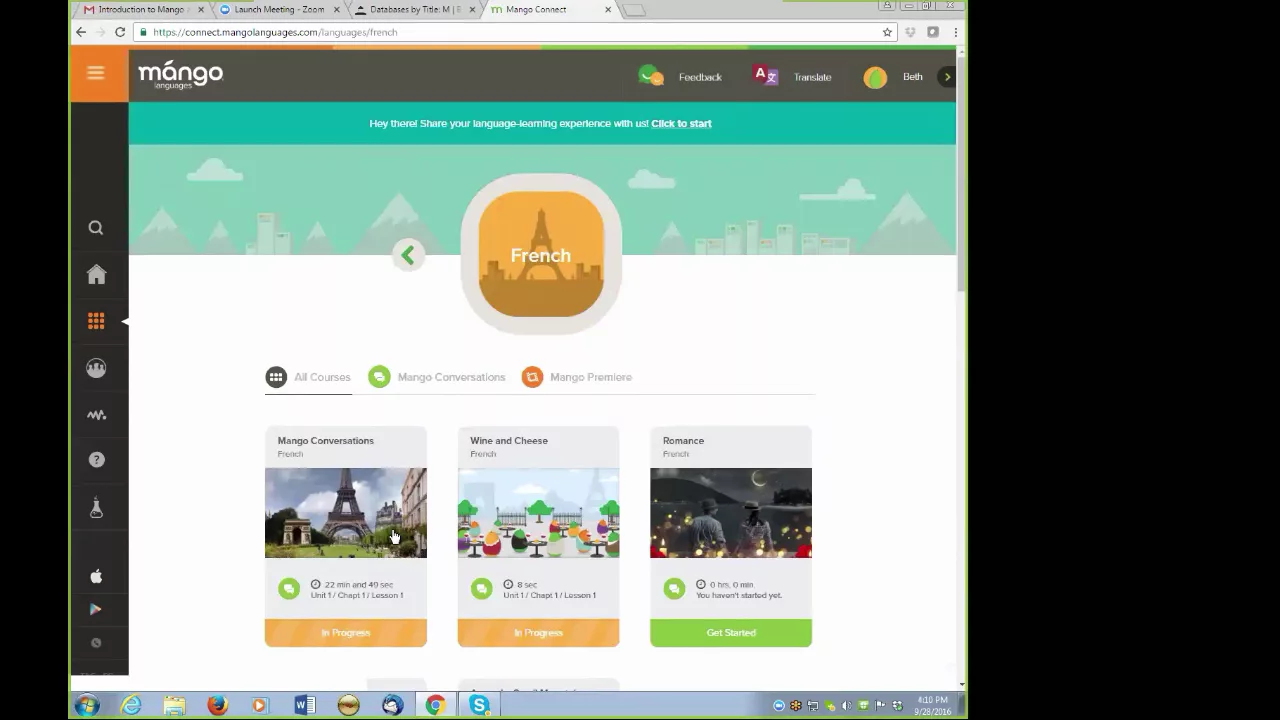
Task: Open Microsoft Word from the taskbar
Action: click(x=304, y=705)
